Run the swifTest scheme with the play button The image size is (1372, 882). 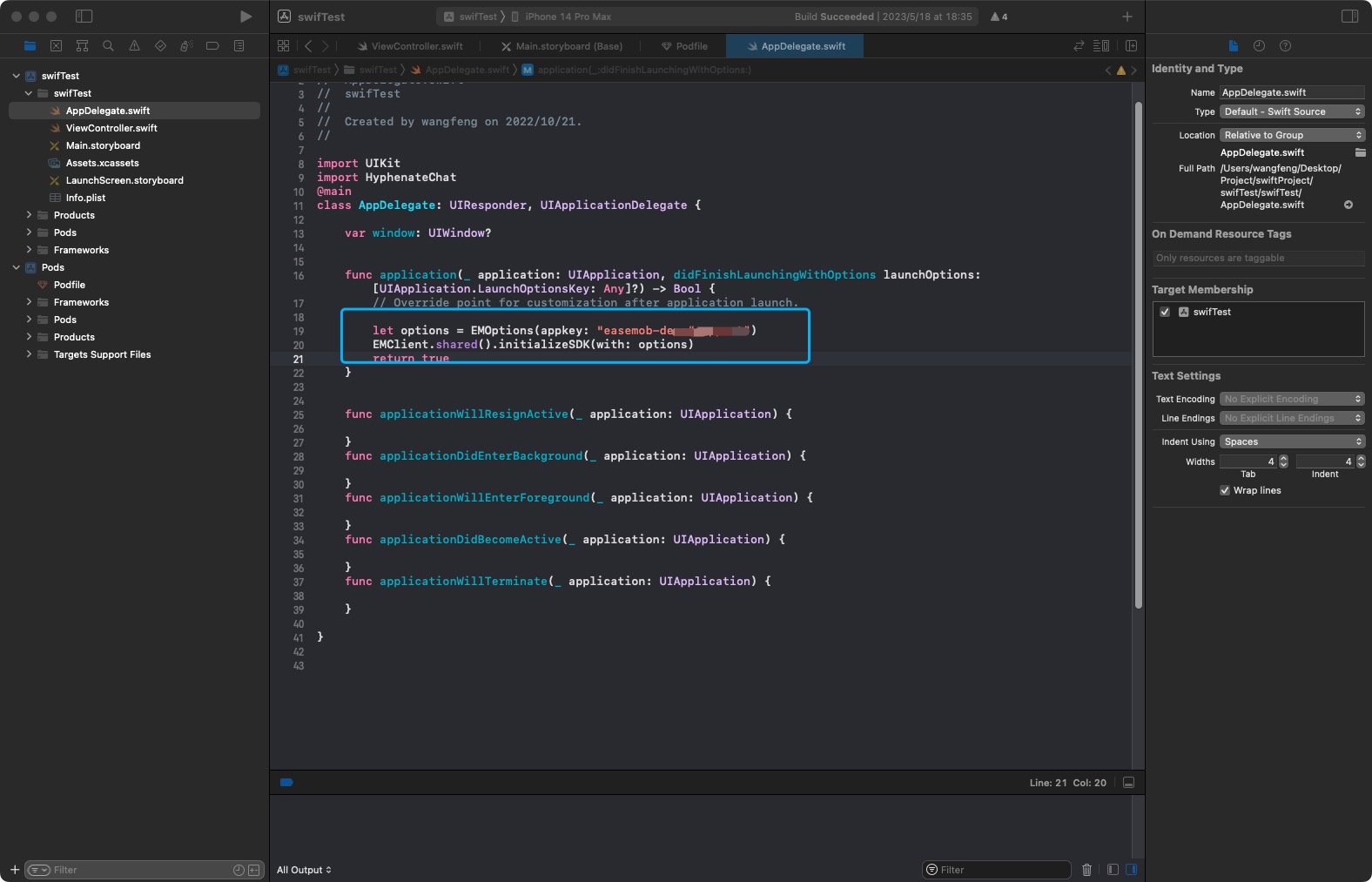[x=245, y=17]
